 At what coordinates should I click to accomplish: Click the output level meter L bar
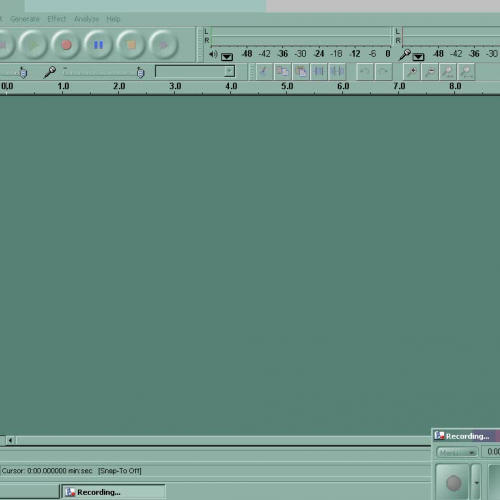coord(301,31)
